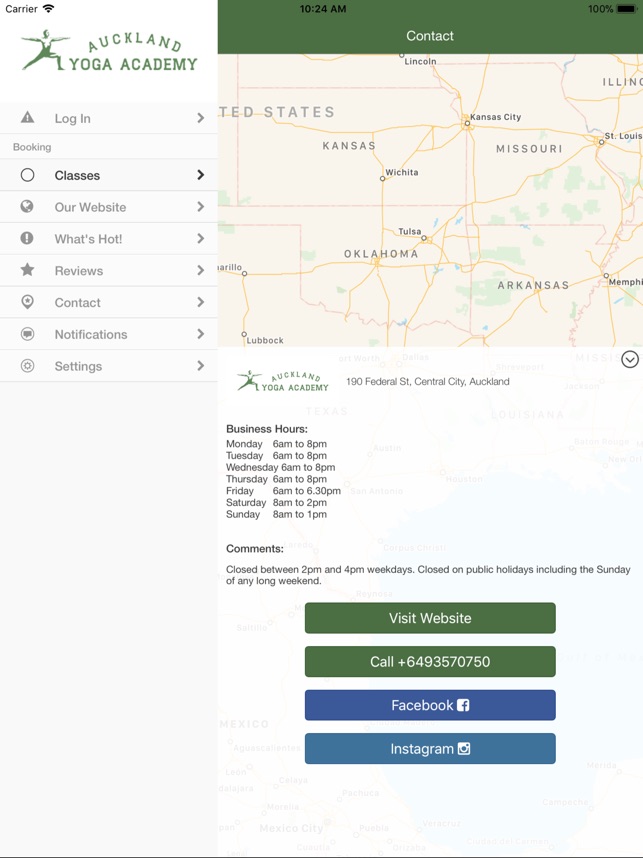643x858 pixels.
Task: Open the Facebook page button
Action: (430, 705)
